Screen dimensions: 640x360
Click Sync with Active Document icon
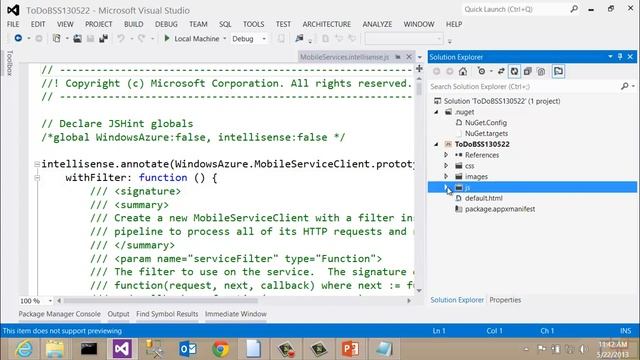point(501,71)
